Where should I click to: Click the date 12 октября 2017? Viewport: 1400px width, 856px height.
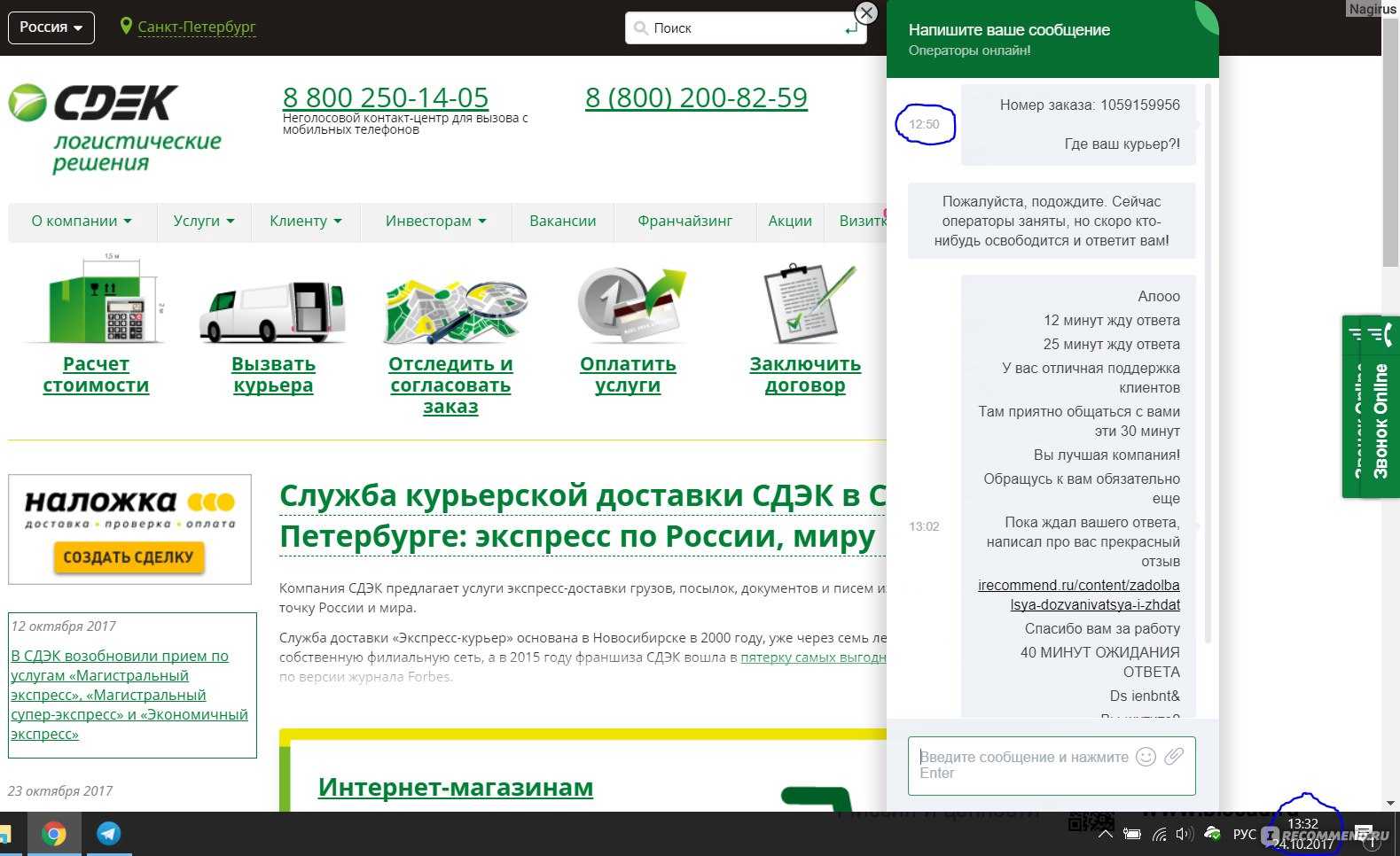click(x=64, y=626)
